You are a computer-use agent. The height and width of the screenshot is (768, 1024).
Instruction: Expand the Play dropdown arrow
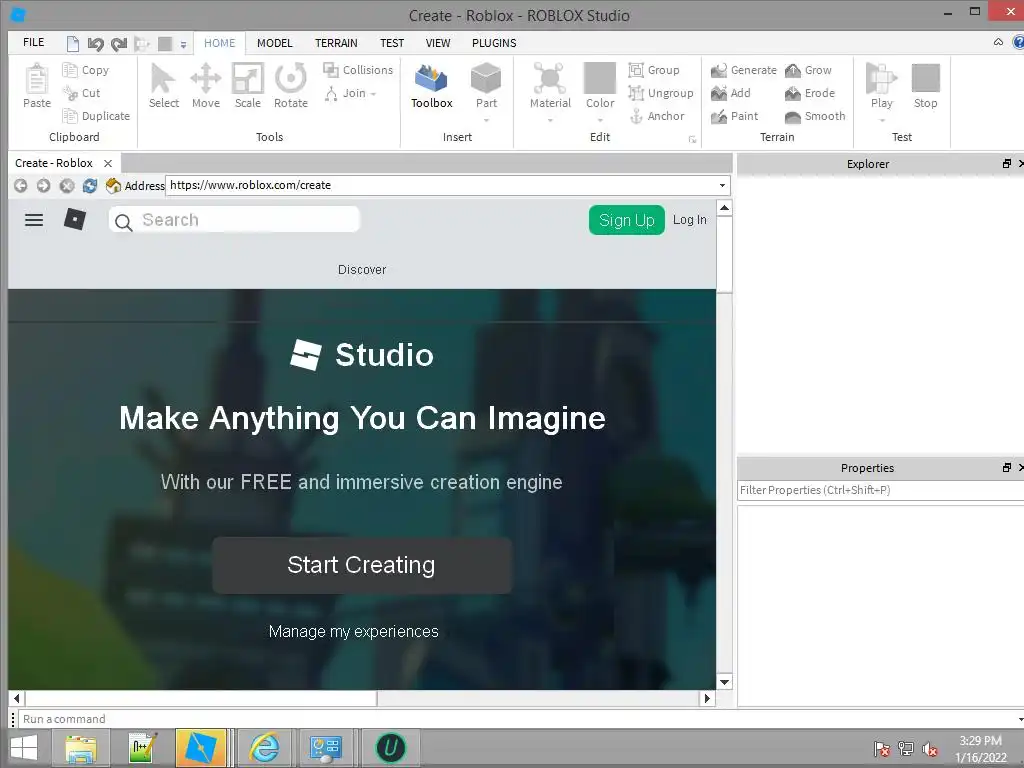pos(882,120)
